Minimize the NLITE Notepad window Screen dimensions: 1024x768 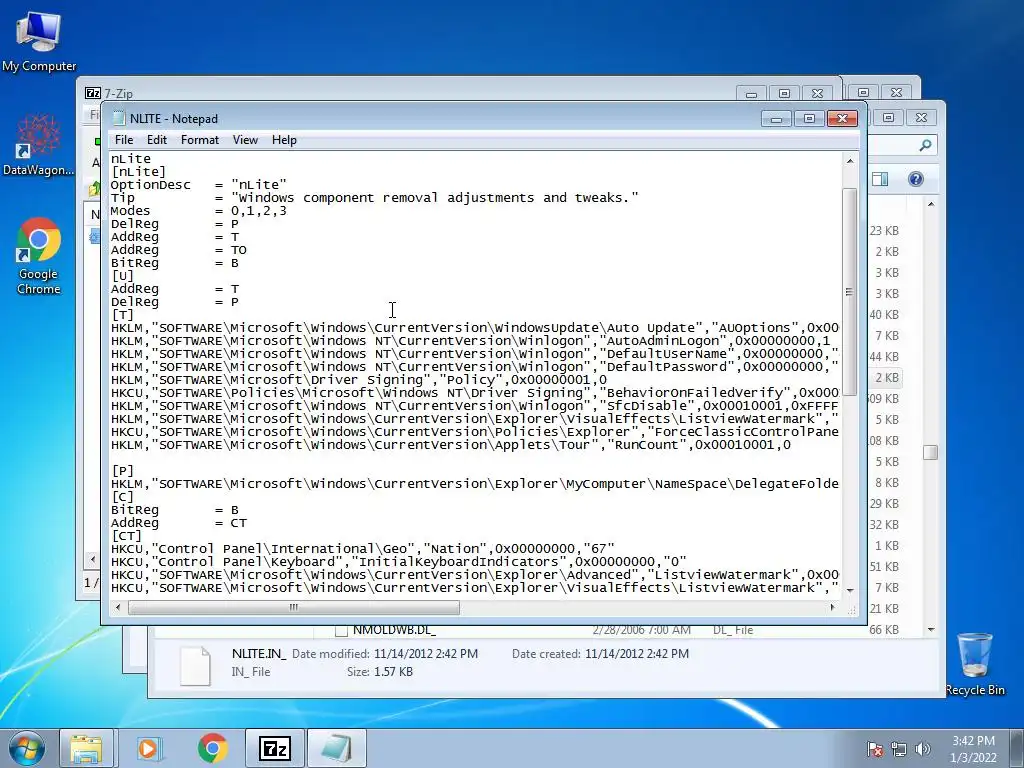tap(776, 118)
